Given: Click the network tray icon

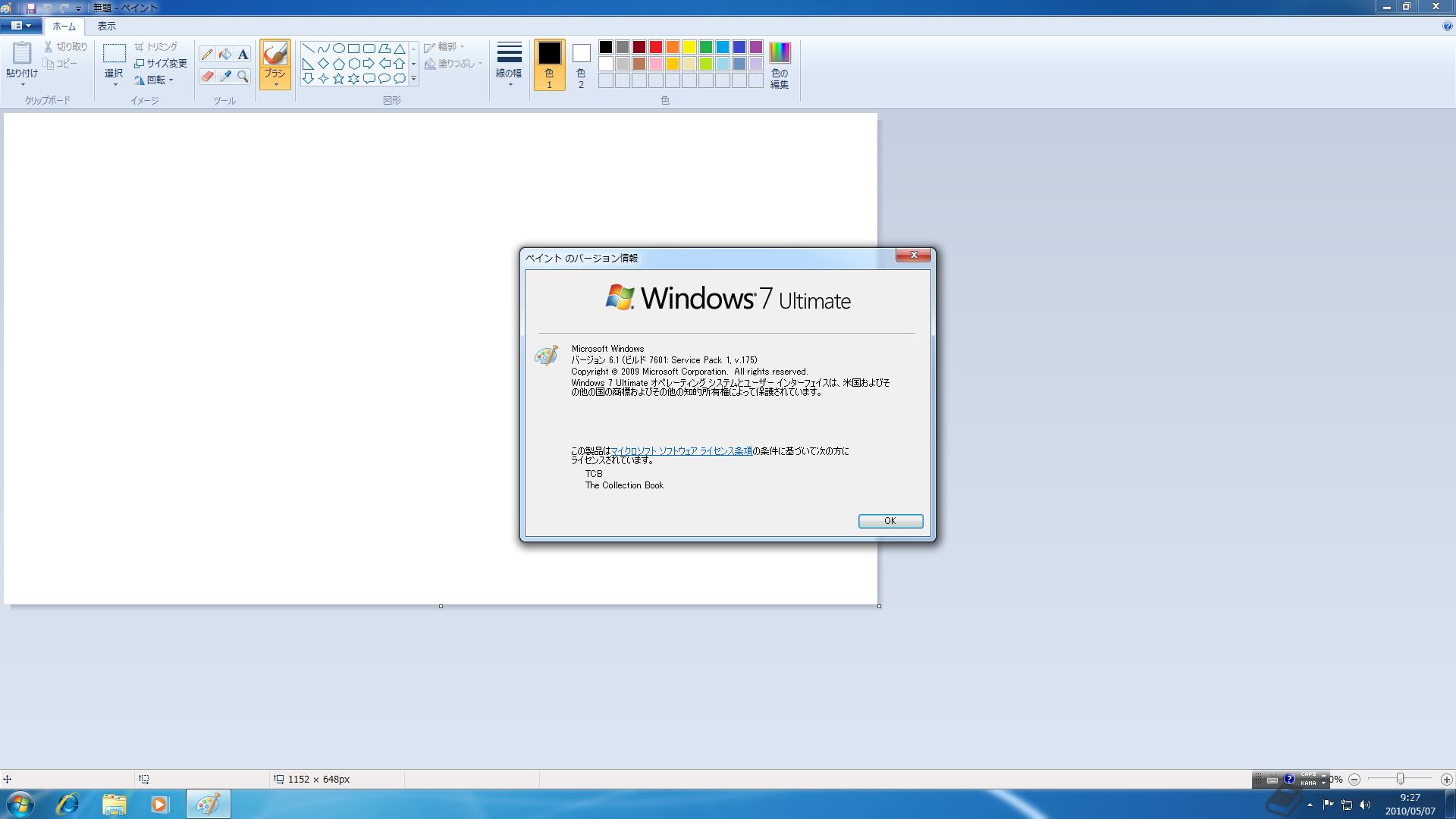Looking at the screenshot, I should pos(1347,805).
